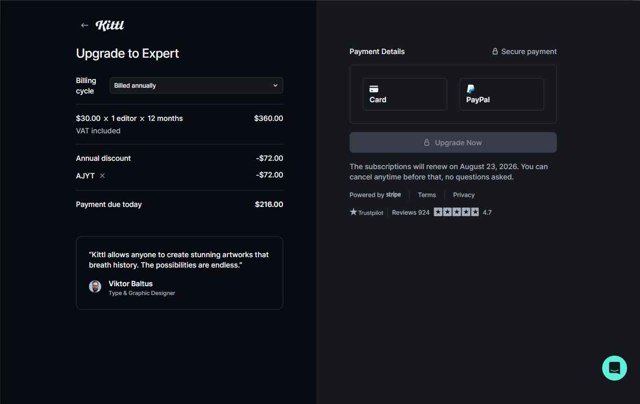Open the chat support widget
The height and width of the screenshot is (404, 640).
(x=614, y=368)
